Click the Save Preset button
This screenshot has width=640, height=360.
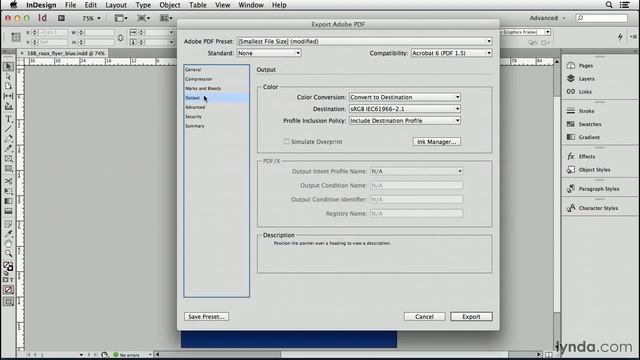point(206,317)
